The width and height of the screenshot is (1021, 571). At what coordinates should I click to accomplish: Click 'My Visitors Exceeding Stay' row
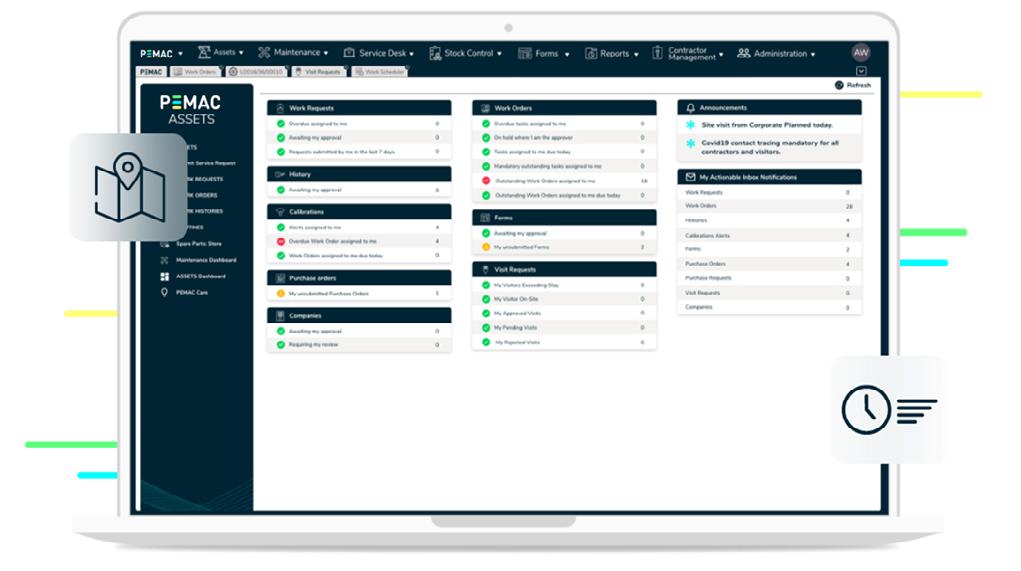[564, 285]
